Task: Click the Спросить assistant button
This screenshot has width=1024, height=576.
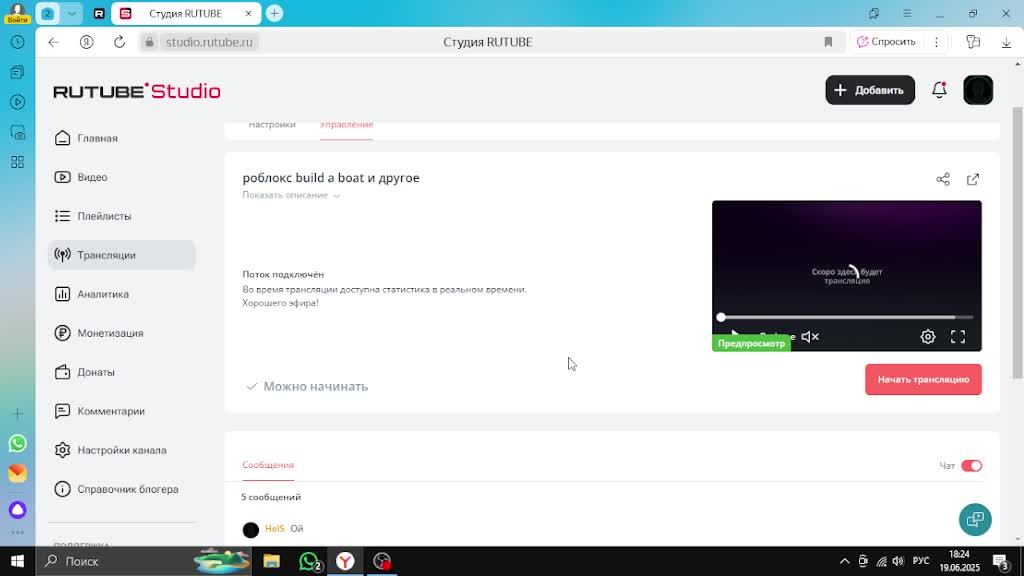Action: click(886, 42)
